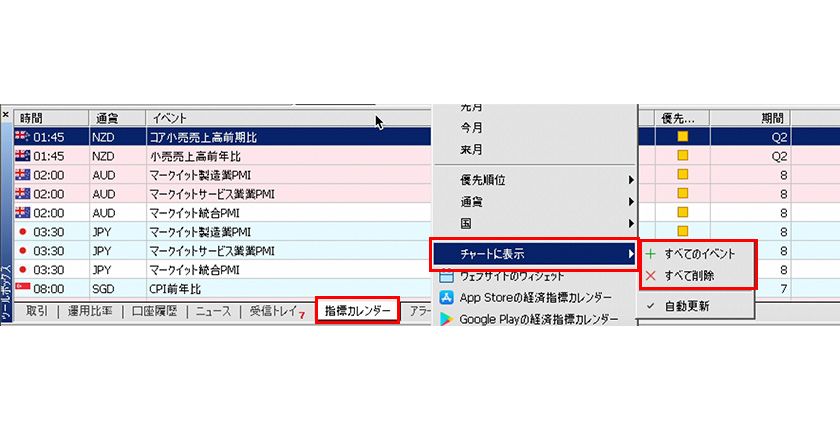The height and width of the screenshot is (436, 840).
Task: Click Japan flag in JPY マークイット統合PMI row
Action: 22,269
